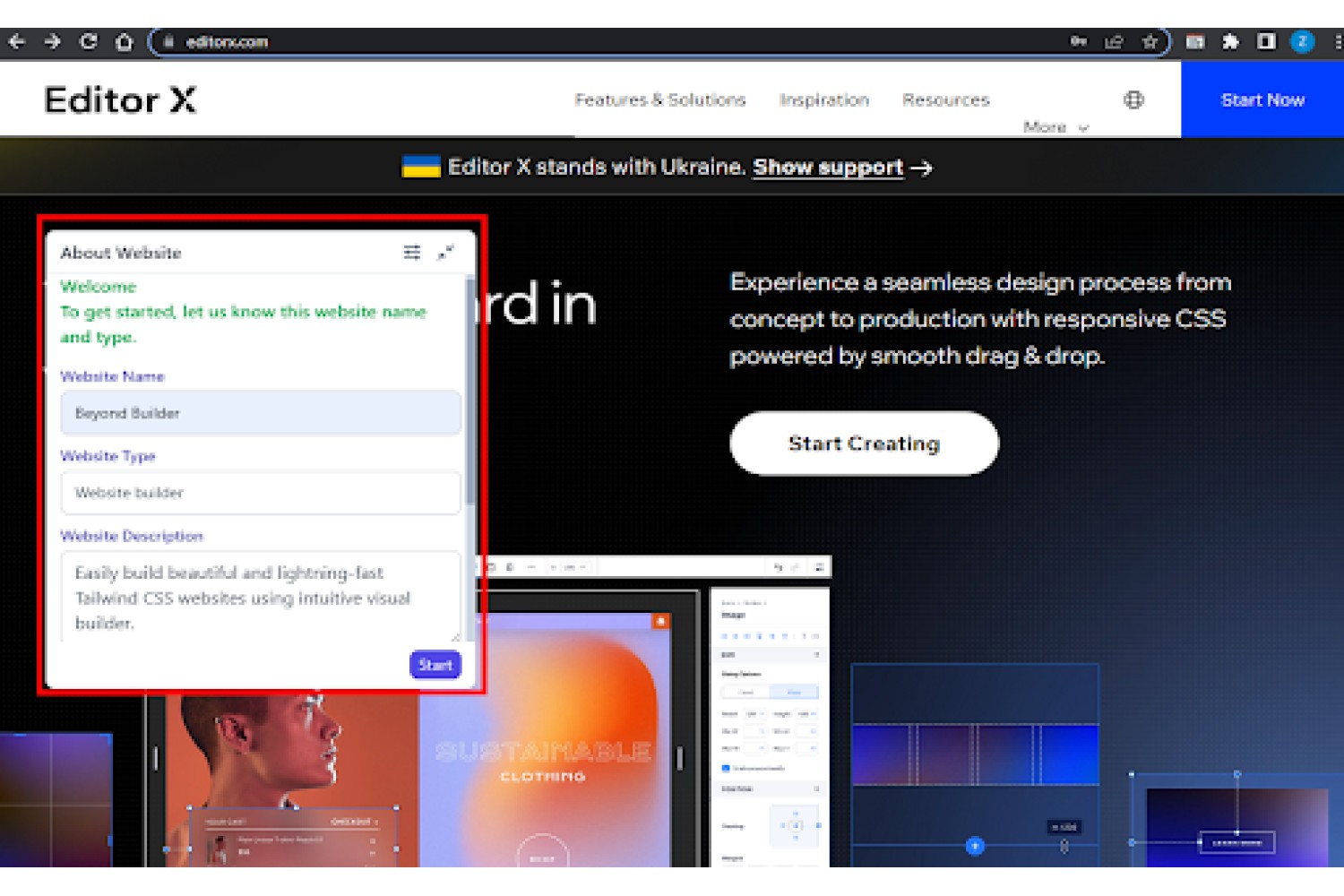Click the About Website panel title
1344x896 pixels.
coord(121,253)
